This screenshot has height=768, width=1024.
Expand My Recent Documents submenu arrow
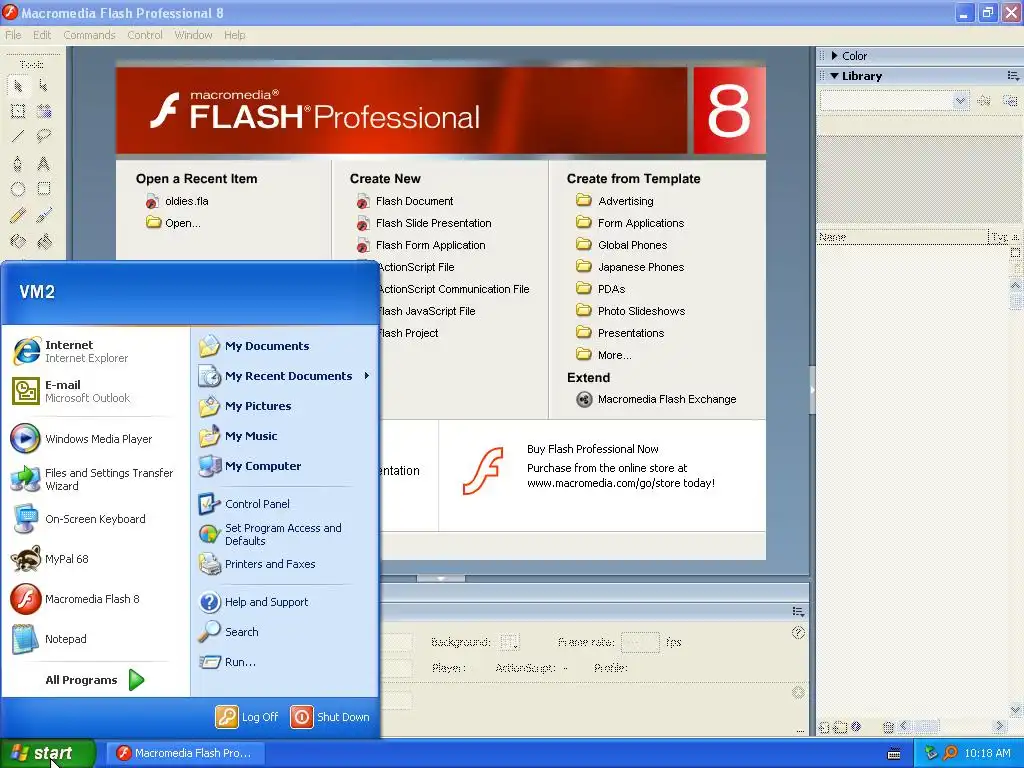(x=367, y=376)
